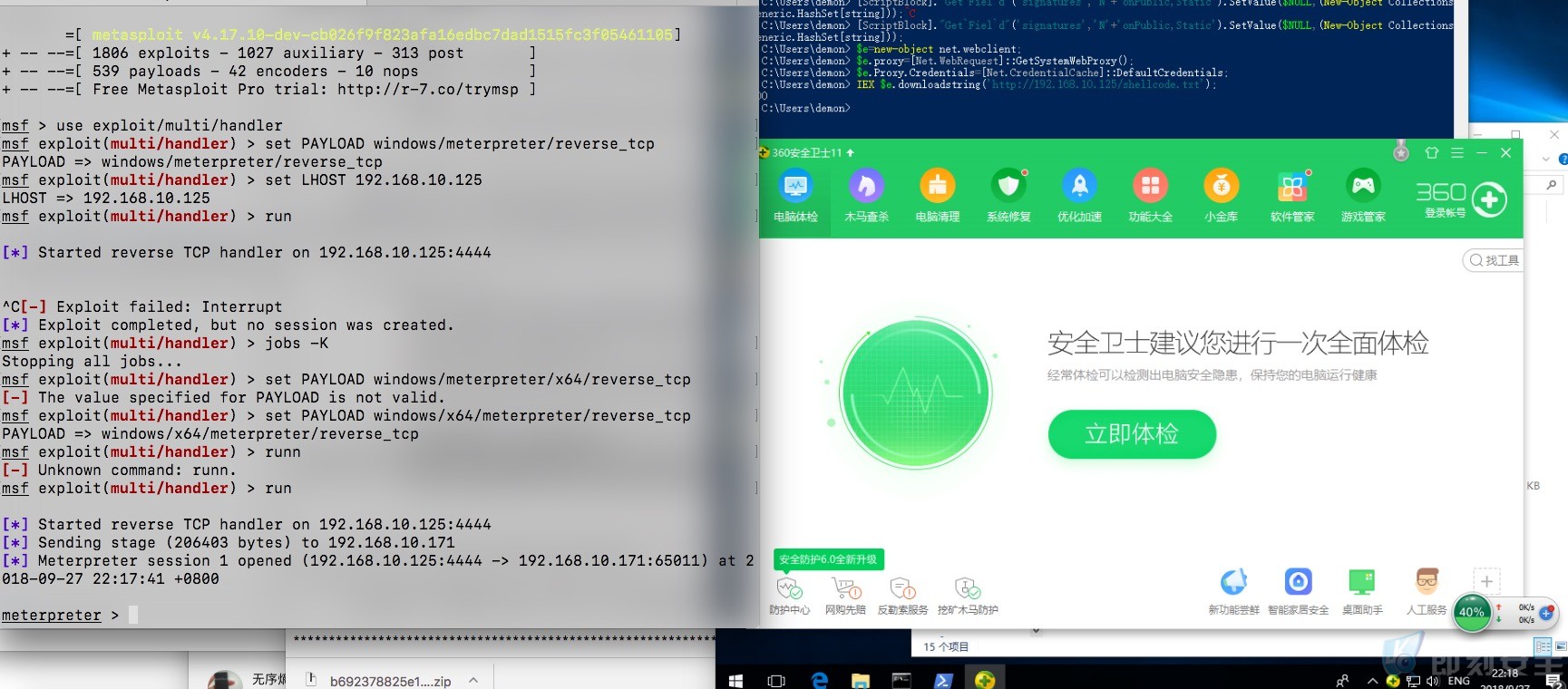
Task: Open 360 skin (shirt) icon in title bar
Action: point(1432,152)
